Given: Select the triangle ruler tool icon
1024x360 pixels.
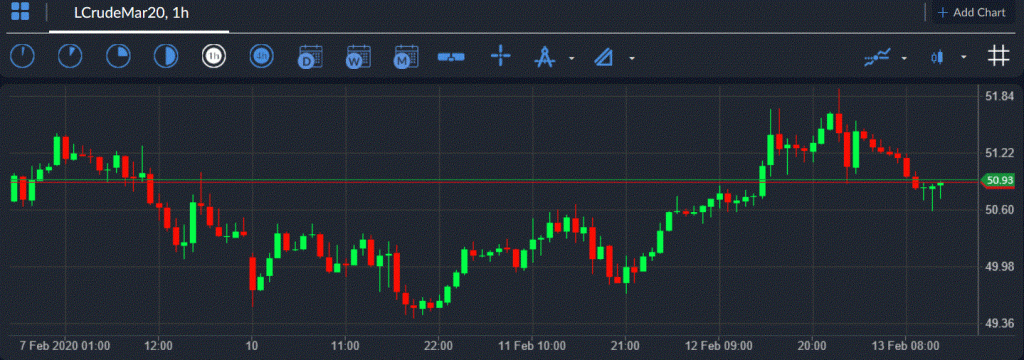Looking at the screenshot, I should point(604,57).
